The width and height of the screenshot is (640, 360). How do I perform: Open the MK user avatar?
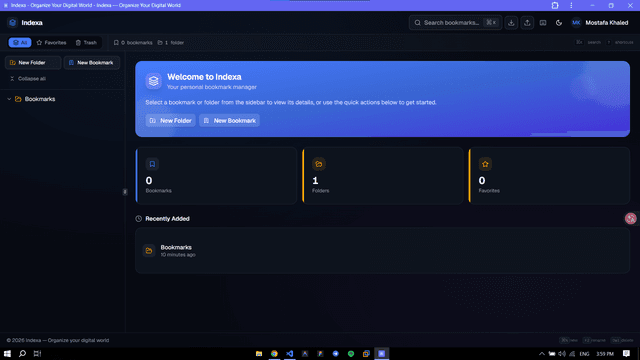576,23
